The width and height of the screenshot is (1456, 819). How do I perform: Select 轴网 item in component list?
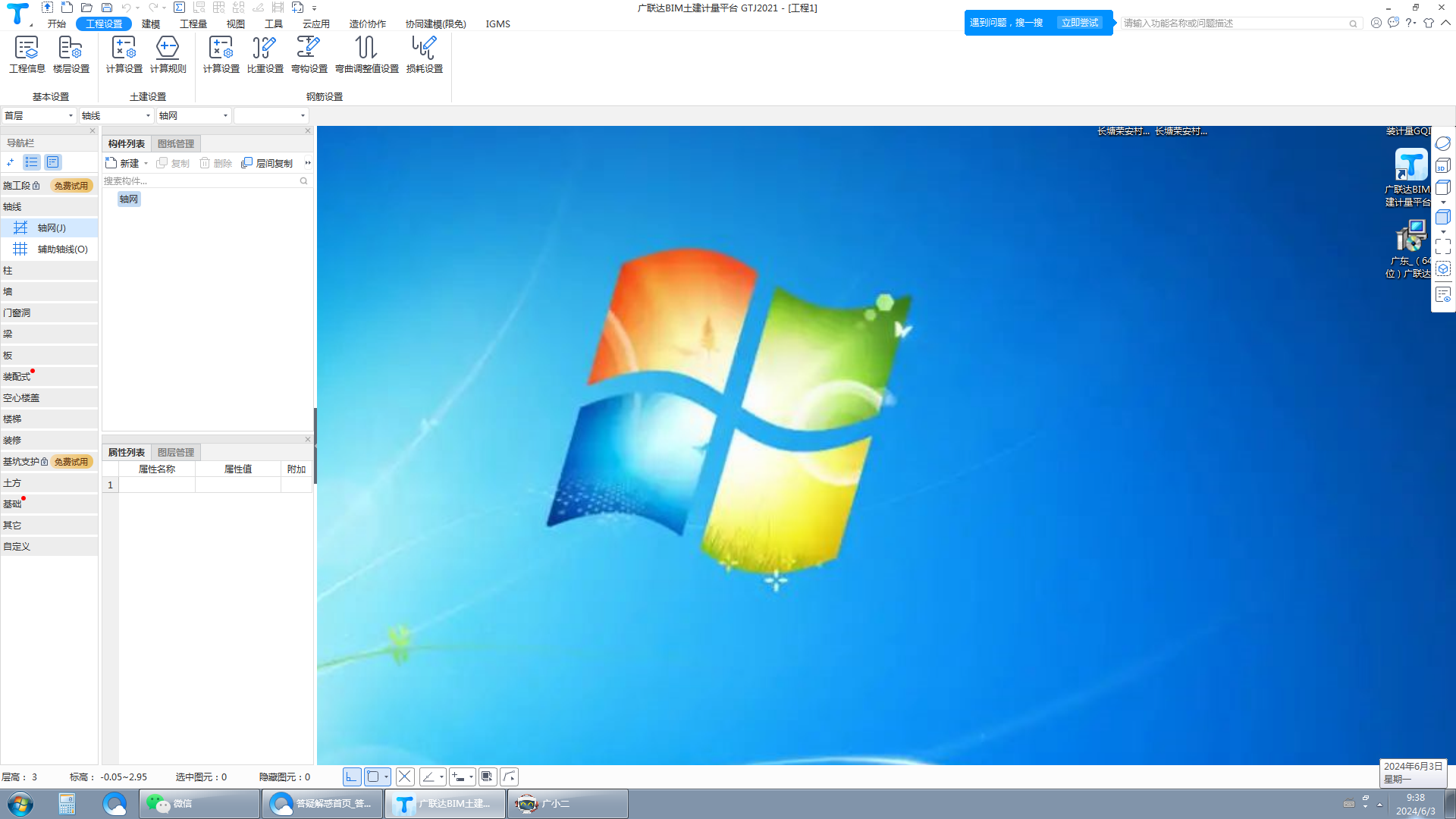point(129,199)
